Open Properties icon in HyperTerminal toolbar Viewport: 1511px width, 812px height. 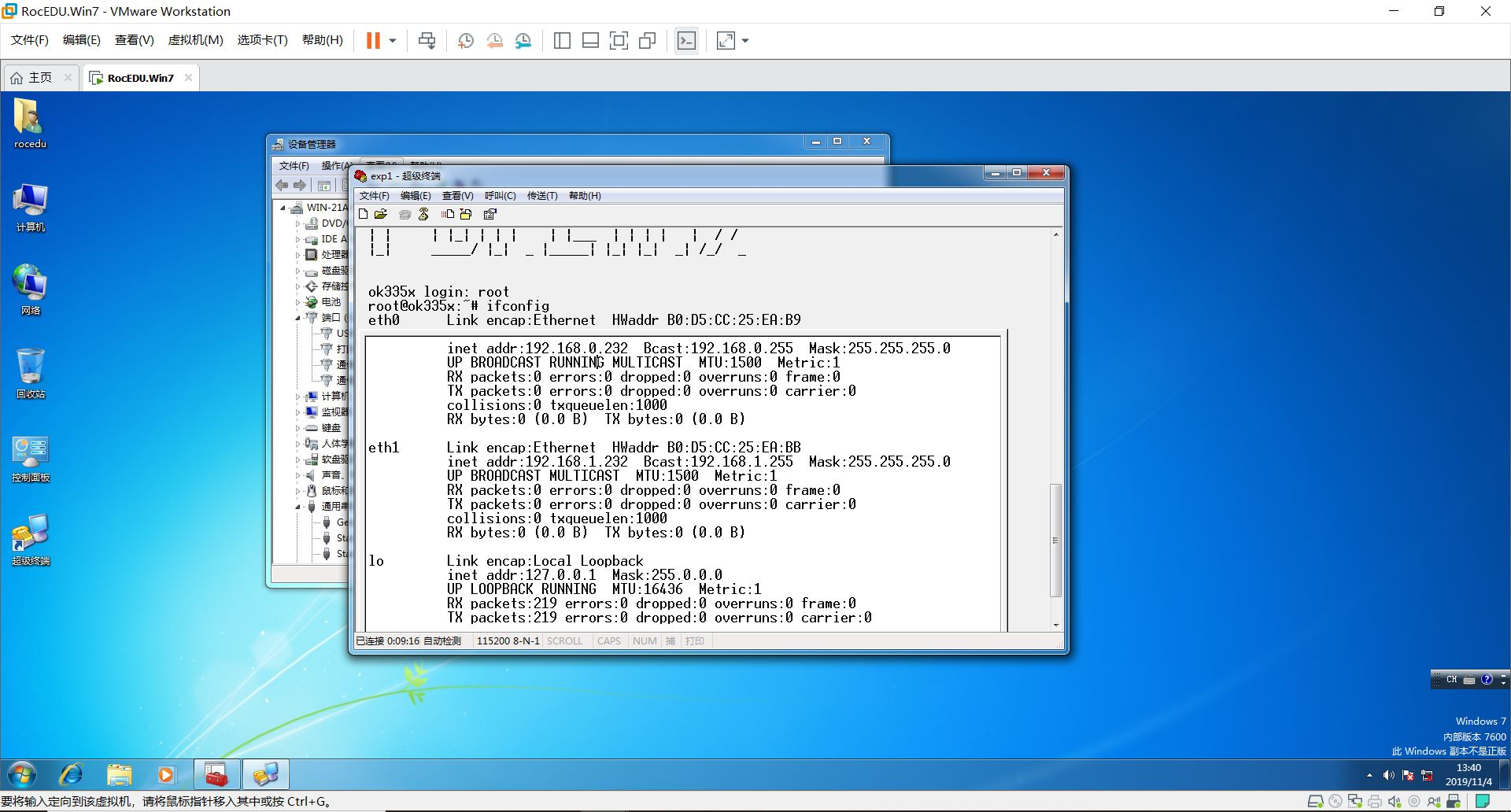point(490,214)
